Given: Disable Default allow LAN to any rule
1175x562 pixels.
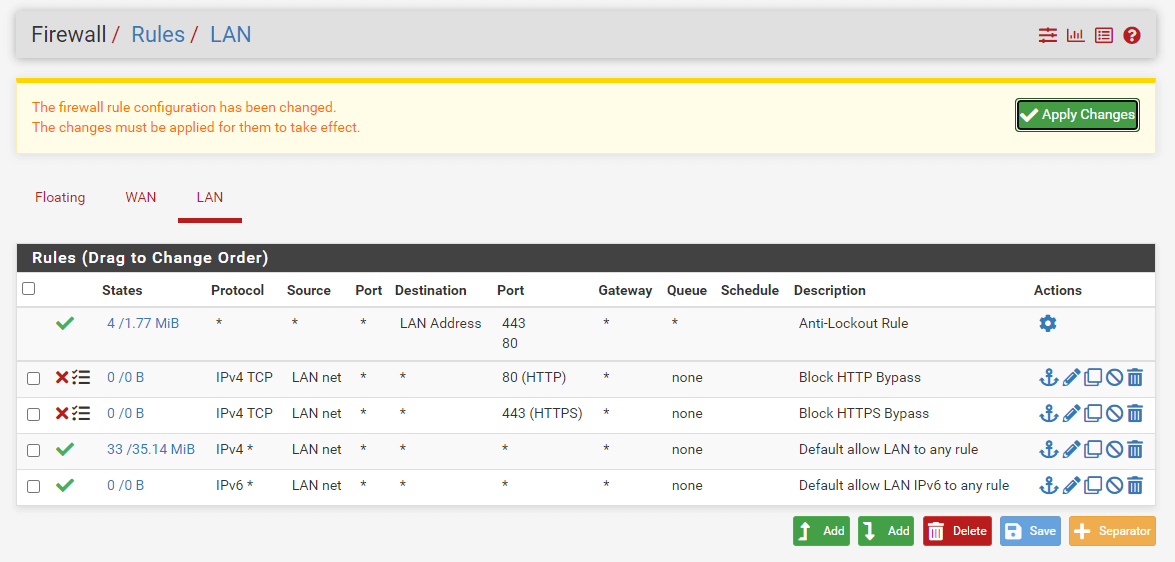Looking at the screenshot, I should click(x=1114, y=449).
